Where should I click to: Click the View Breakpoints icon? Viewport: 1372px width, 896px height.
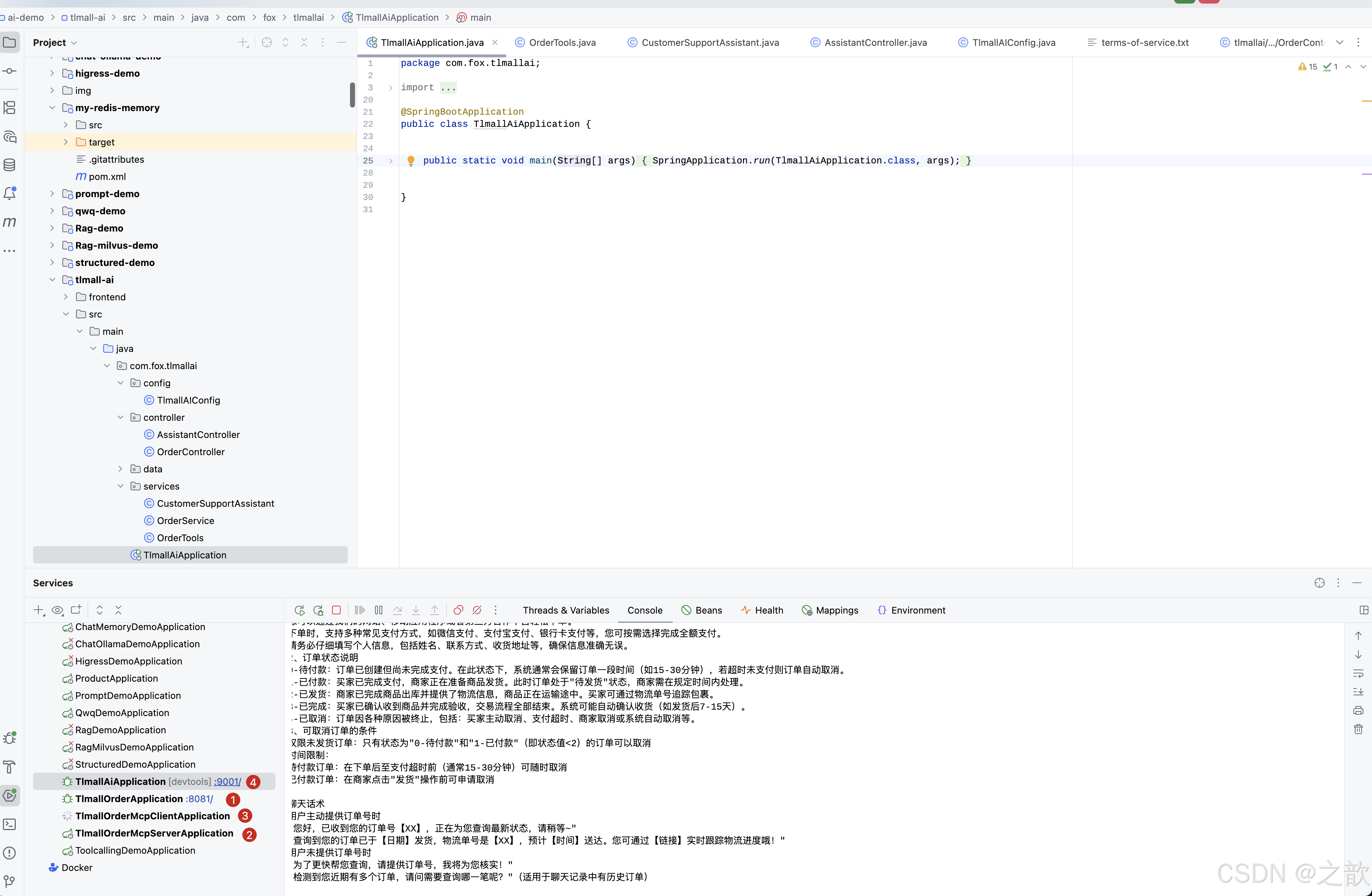coord(458,610)
